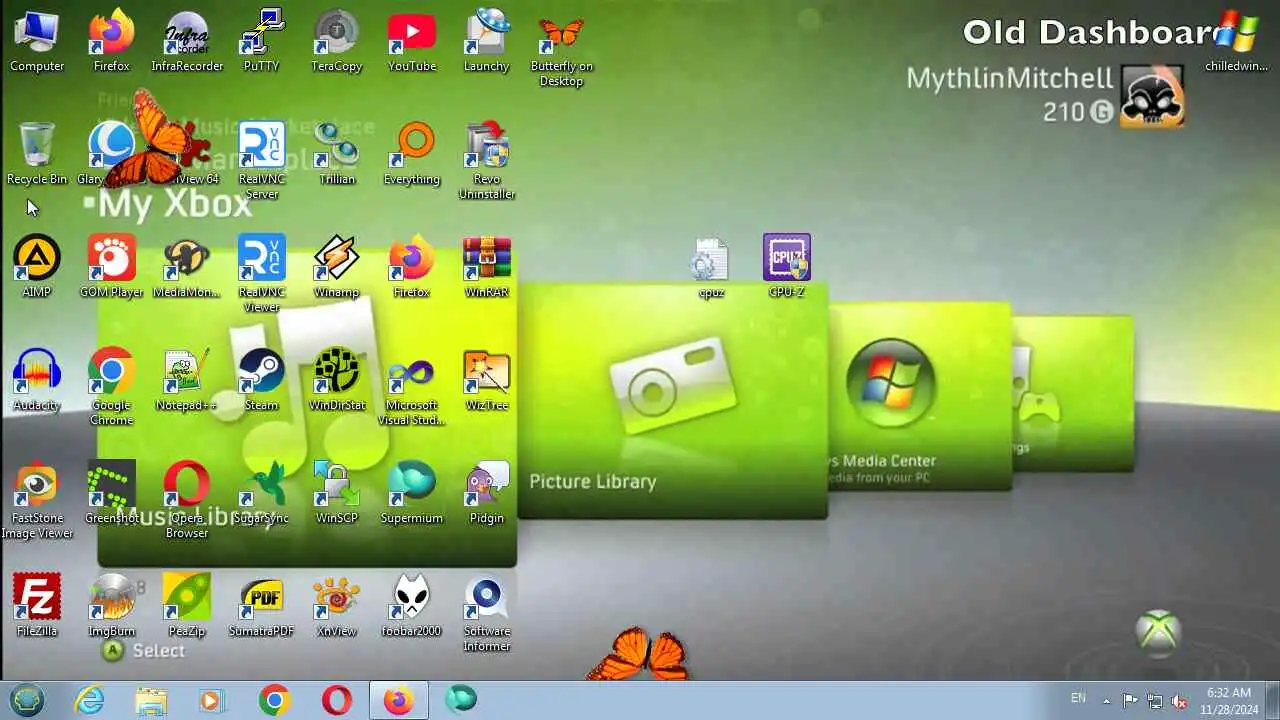This screenshot has width=1280, height=720.
Task: Click the MediaMonkey desktop icon
Action: 187,267
